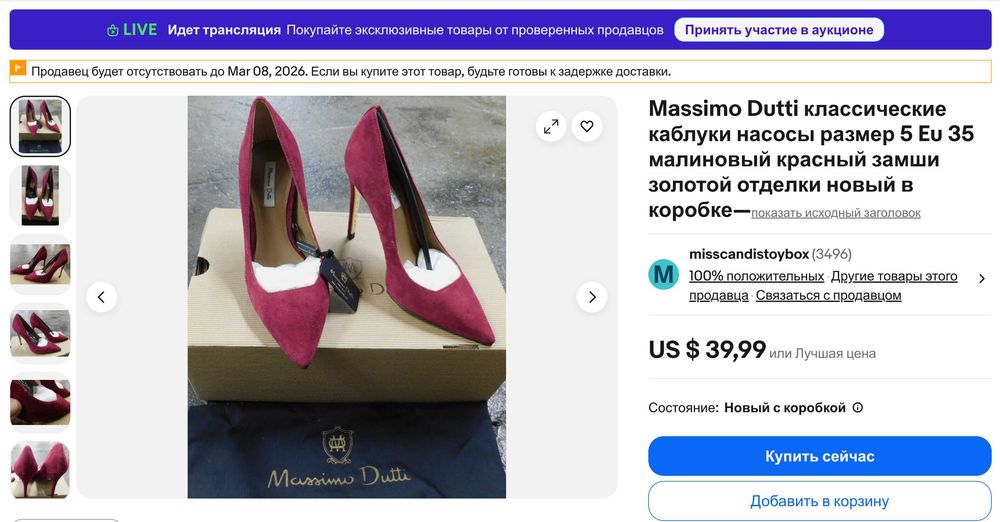The image size is (1000, 522).
Task: Click the LIVE broadcast icon
Action: click(x=113, y=30)
